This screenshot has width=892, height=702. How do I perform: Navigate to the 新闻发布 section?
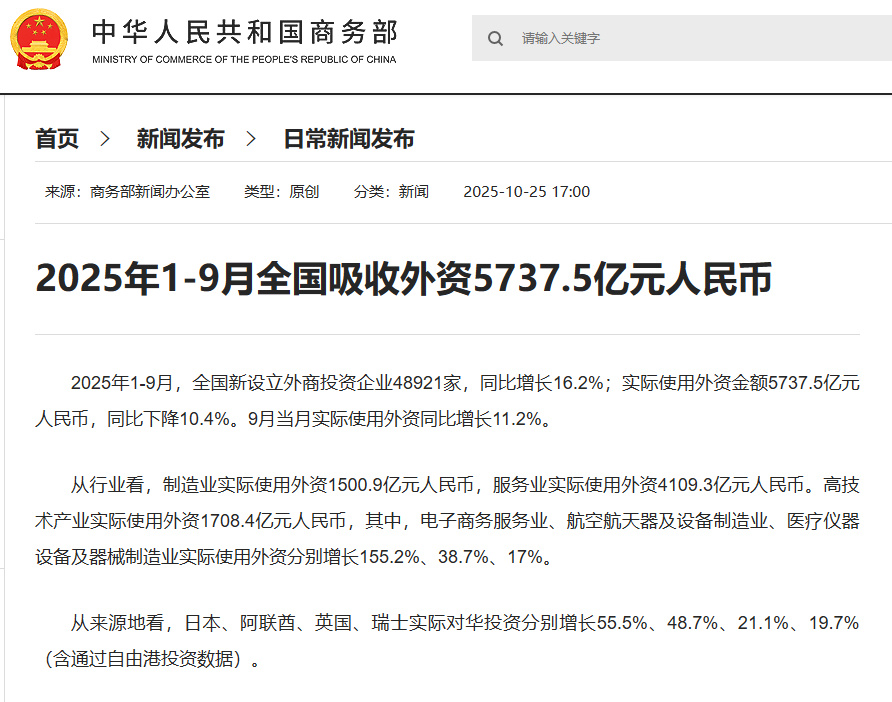point(180,139)
